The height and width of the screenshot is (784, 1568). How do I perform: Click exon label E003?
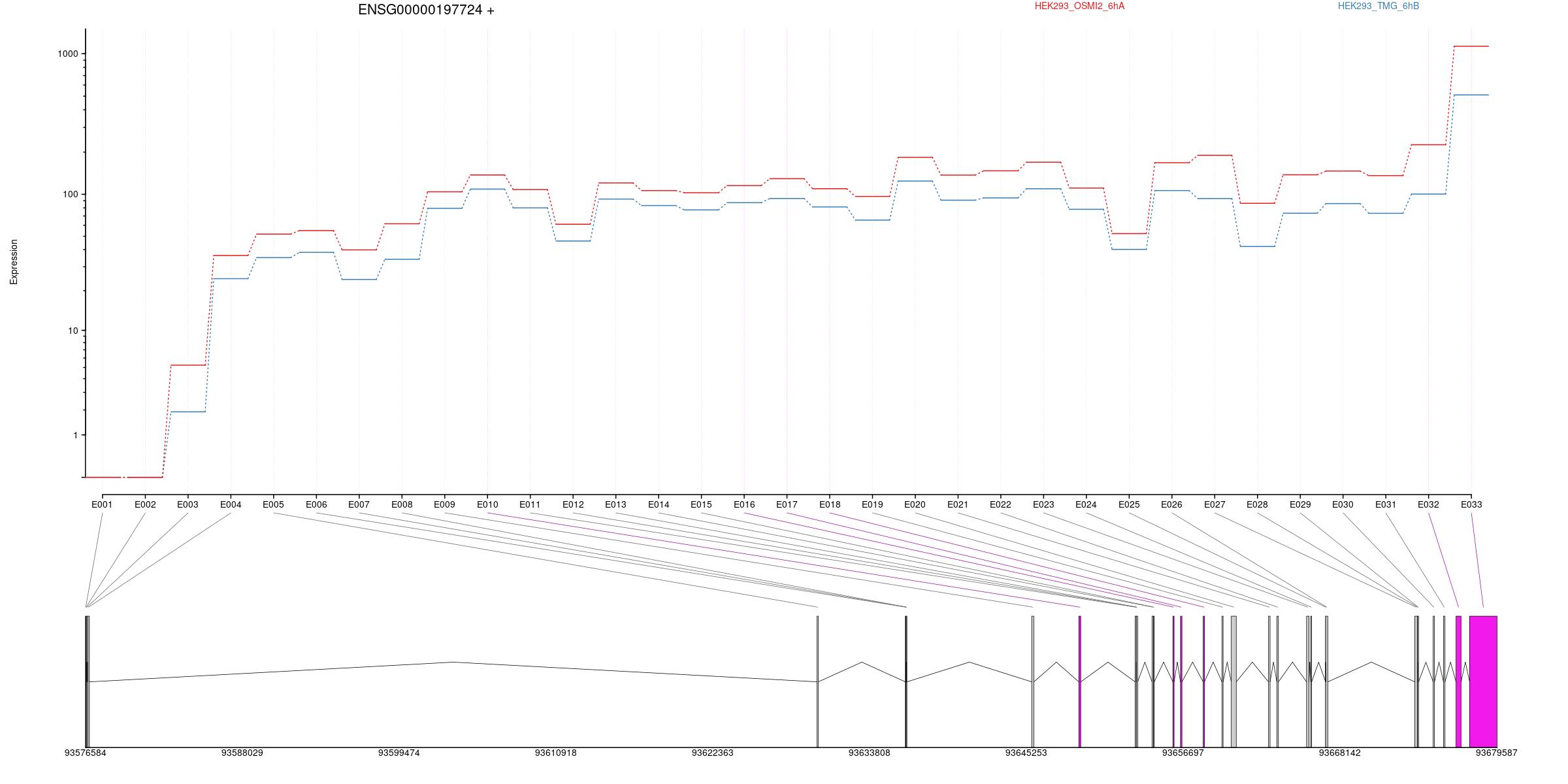click(x=188, y=504)
